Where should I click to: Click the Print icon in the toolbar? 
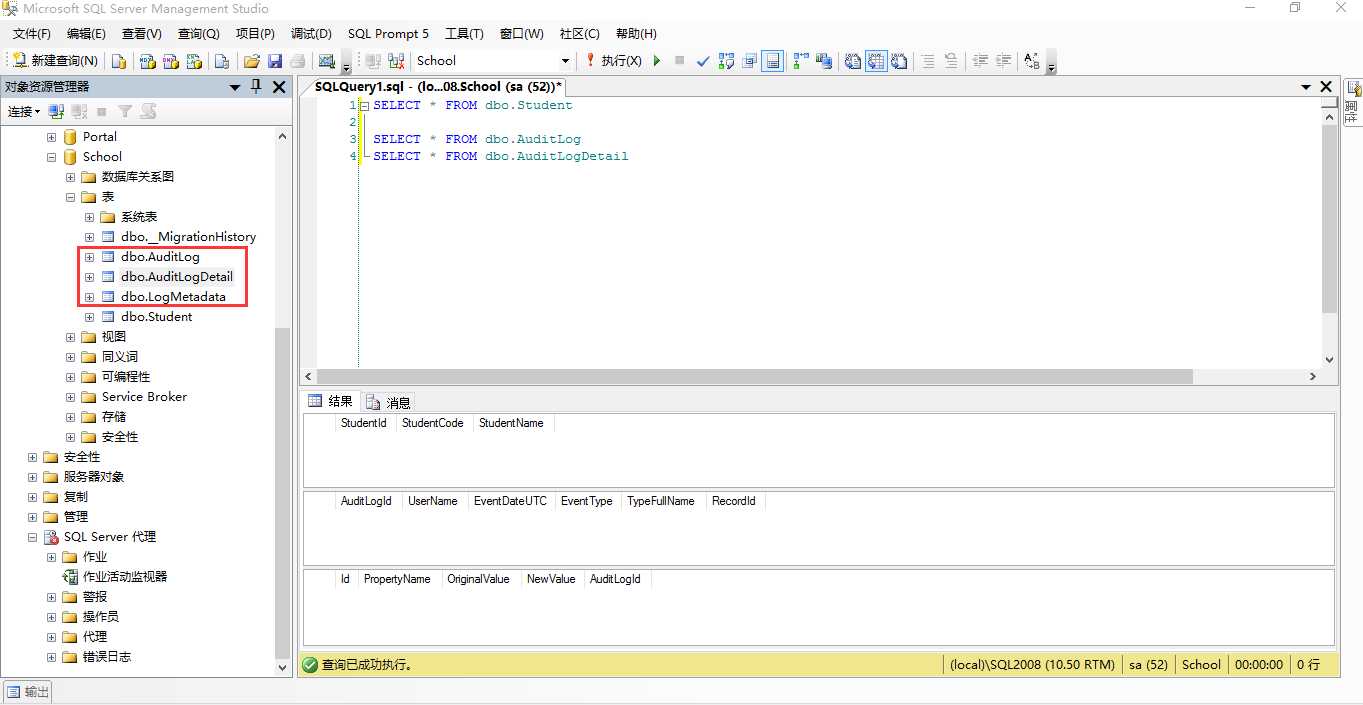[x=298, y=61]
